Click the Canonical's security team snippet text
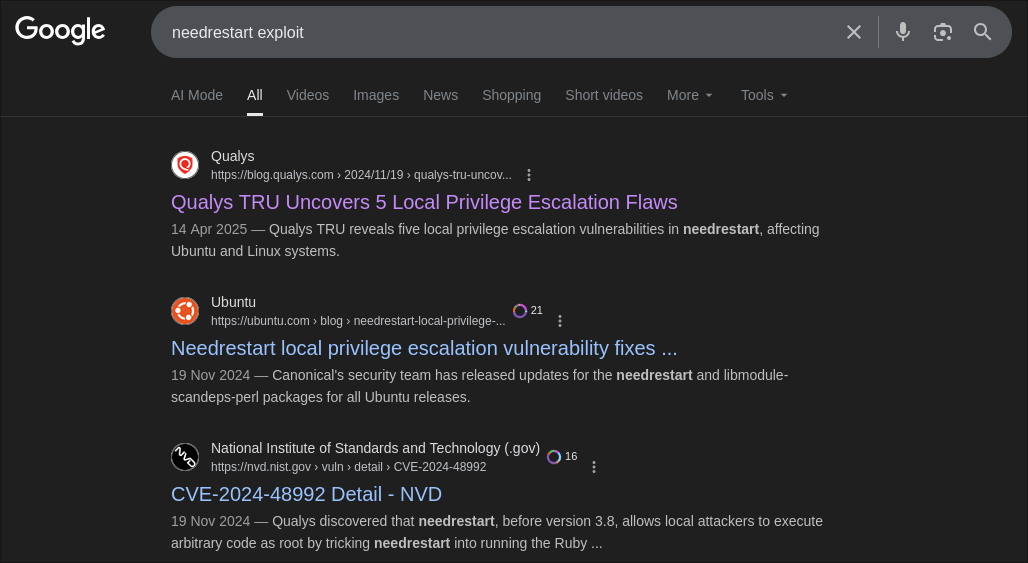 click(479, 386)
